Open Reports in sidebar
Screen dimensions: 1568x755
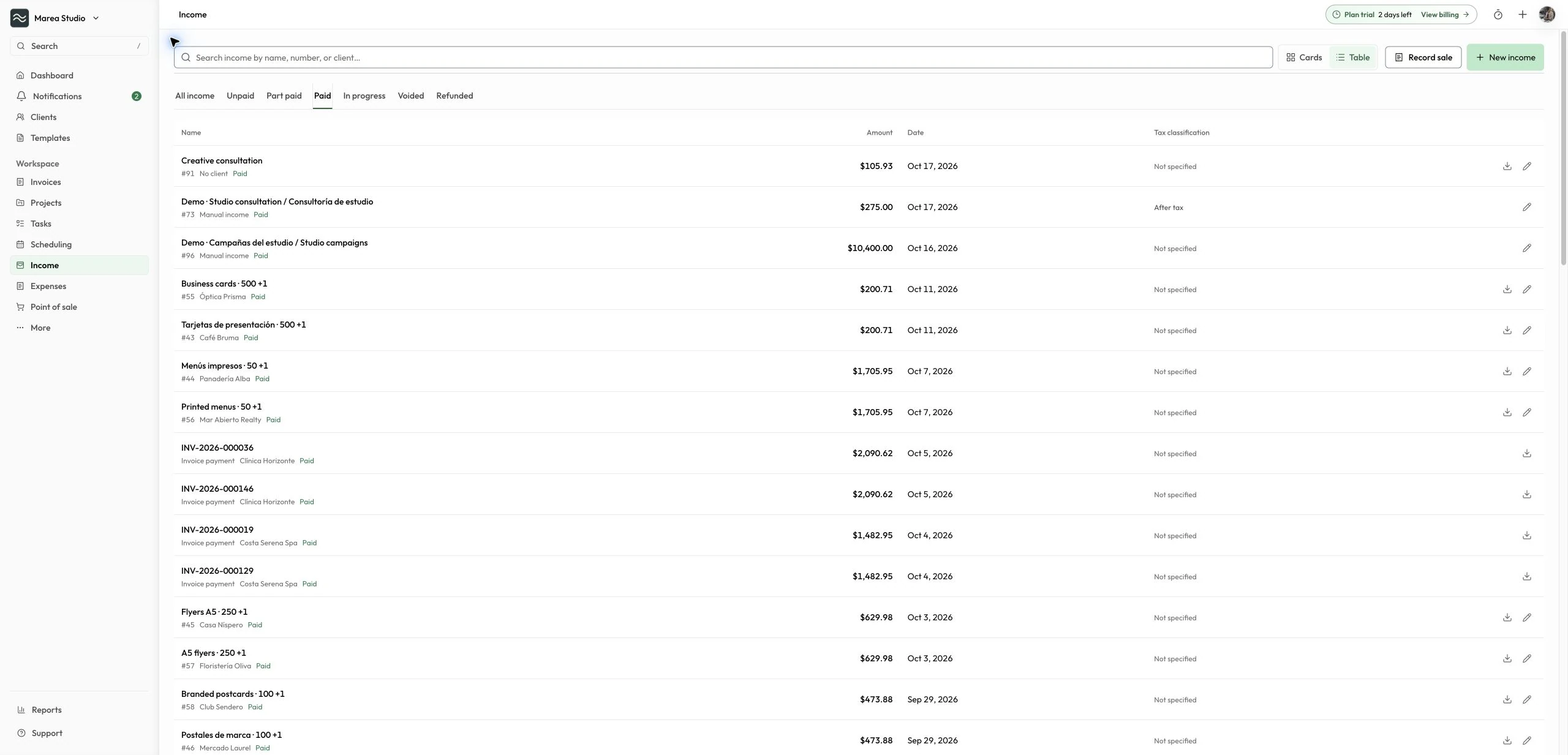(x=79, y=710)
